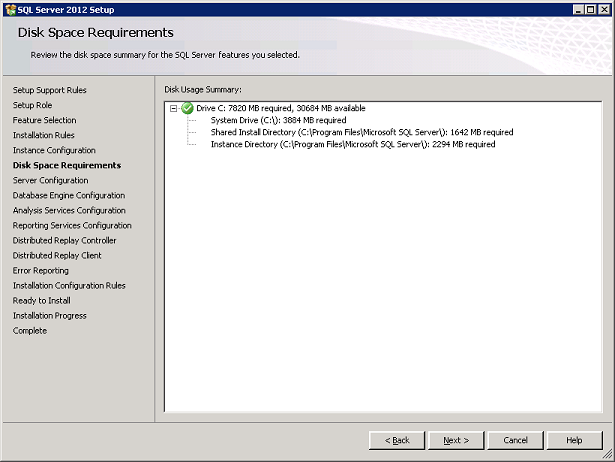Viewport: 615px width, 462px height.
Task: Go back with the Back button
Action: pyautogui.click(x=397, y=440)
